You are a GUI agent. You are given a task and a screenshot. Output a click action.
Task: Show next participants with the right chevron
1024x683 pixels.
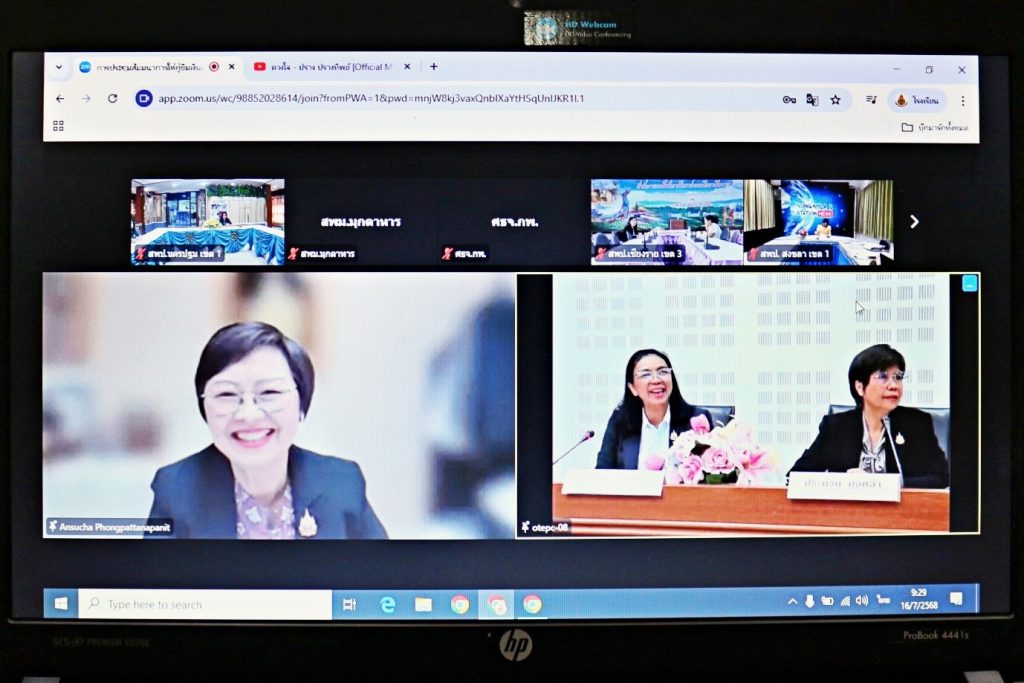click(x=913, y=221)
